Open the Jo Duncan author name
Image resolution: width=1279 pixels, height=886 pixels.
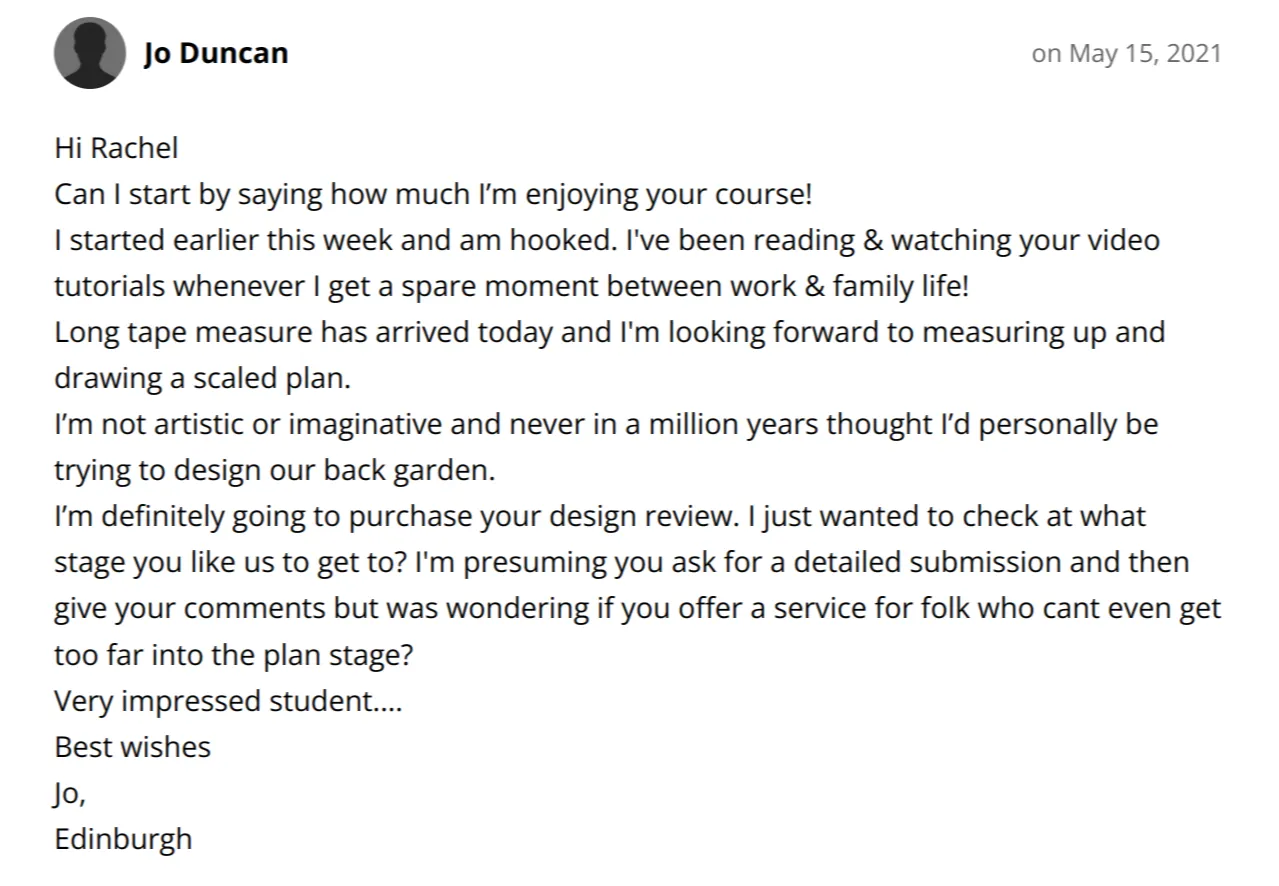[x=216, y=53]
